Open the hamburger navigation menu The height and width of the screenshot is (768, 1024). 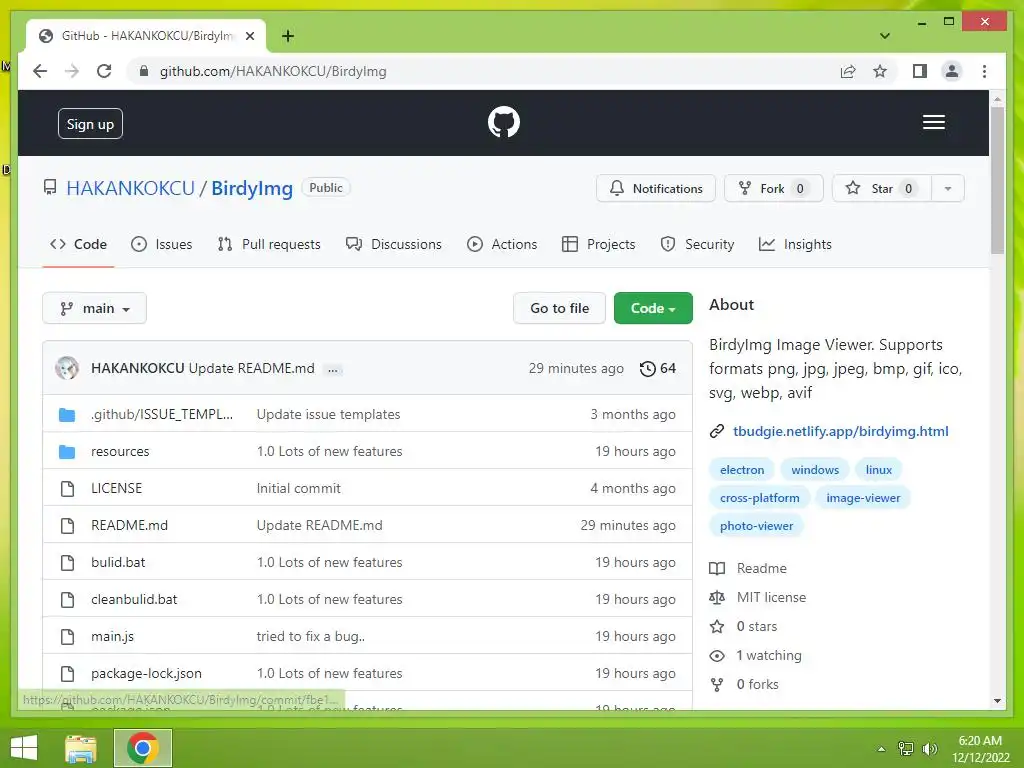click(933, 122)
